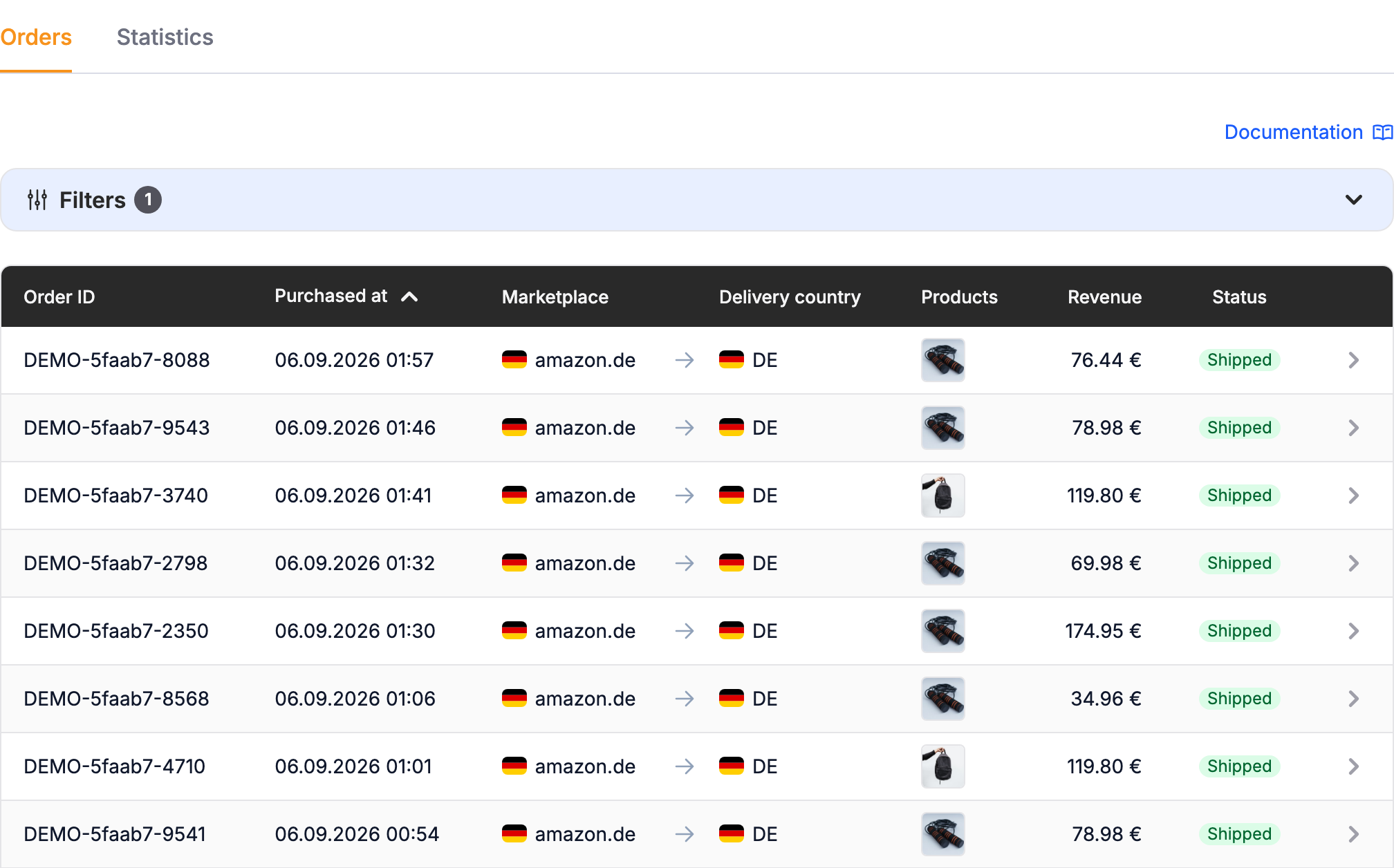Open details chevron for order DEMO-5faab7-3740

(1353, 496)
